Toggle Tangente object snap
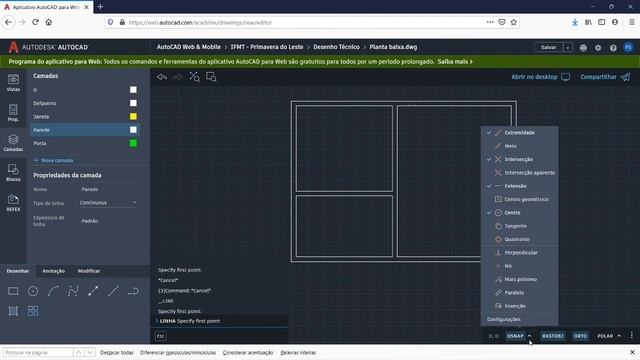 point(519,226)
